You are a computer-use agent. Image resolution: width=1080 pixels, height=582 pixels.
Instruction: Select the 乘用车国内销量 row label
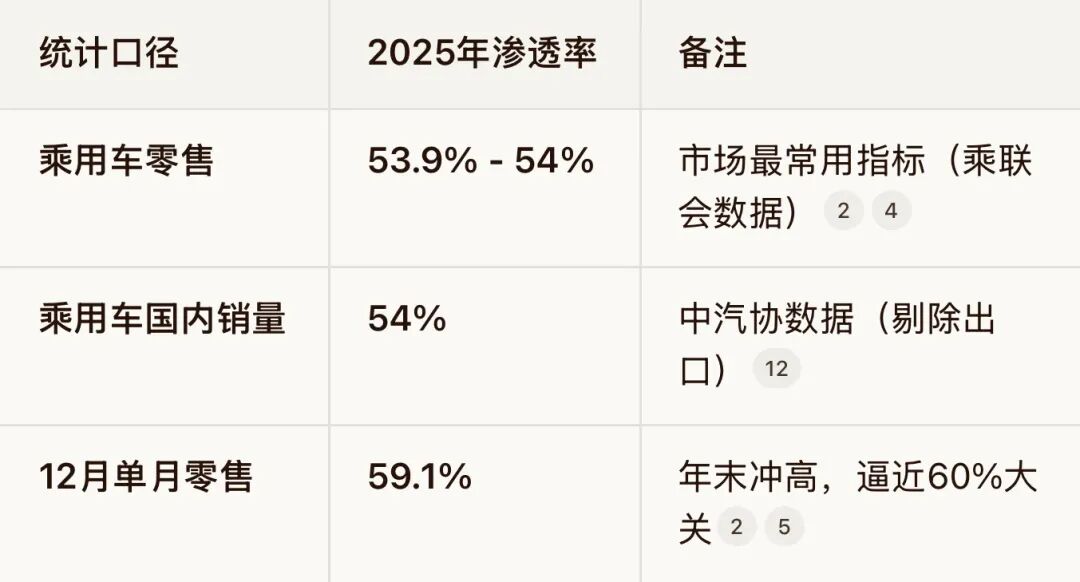162,319
